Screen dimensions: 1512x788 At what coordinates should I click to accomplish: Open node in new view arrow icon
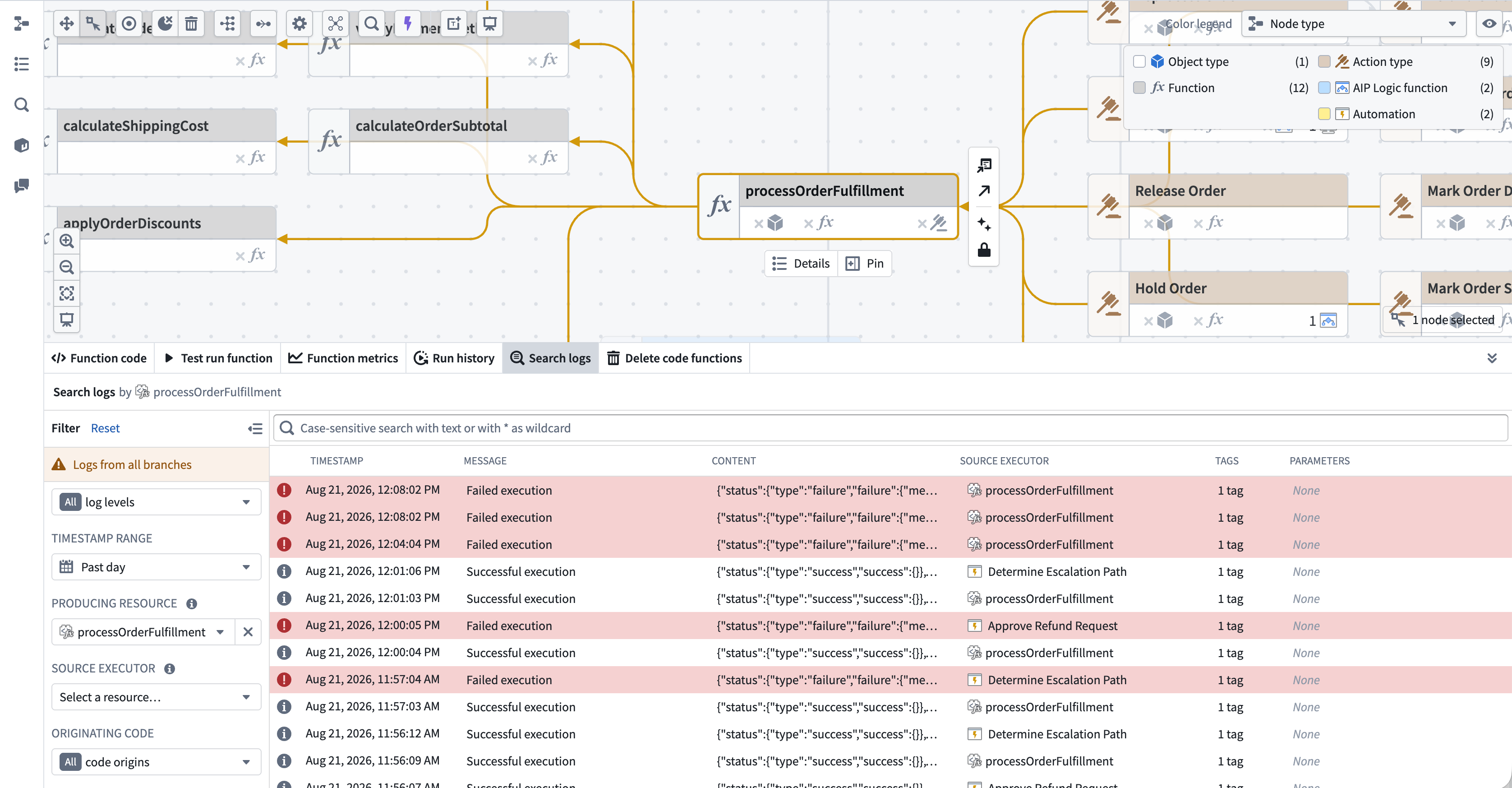click(x=984, y=191)
